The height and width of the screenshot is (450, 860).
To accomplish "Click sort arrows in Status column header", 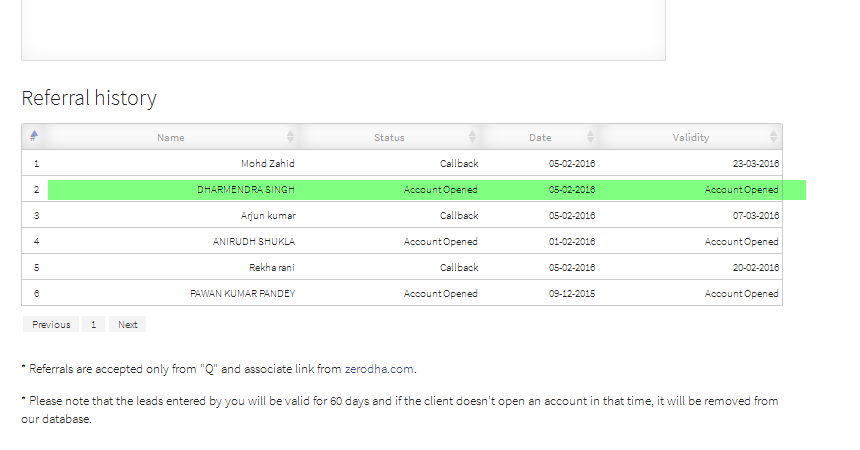I will pyautogui.click(x=473, y=137).
